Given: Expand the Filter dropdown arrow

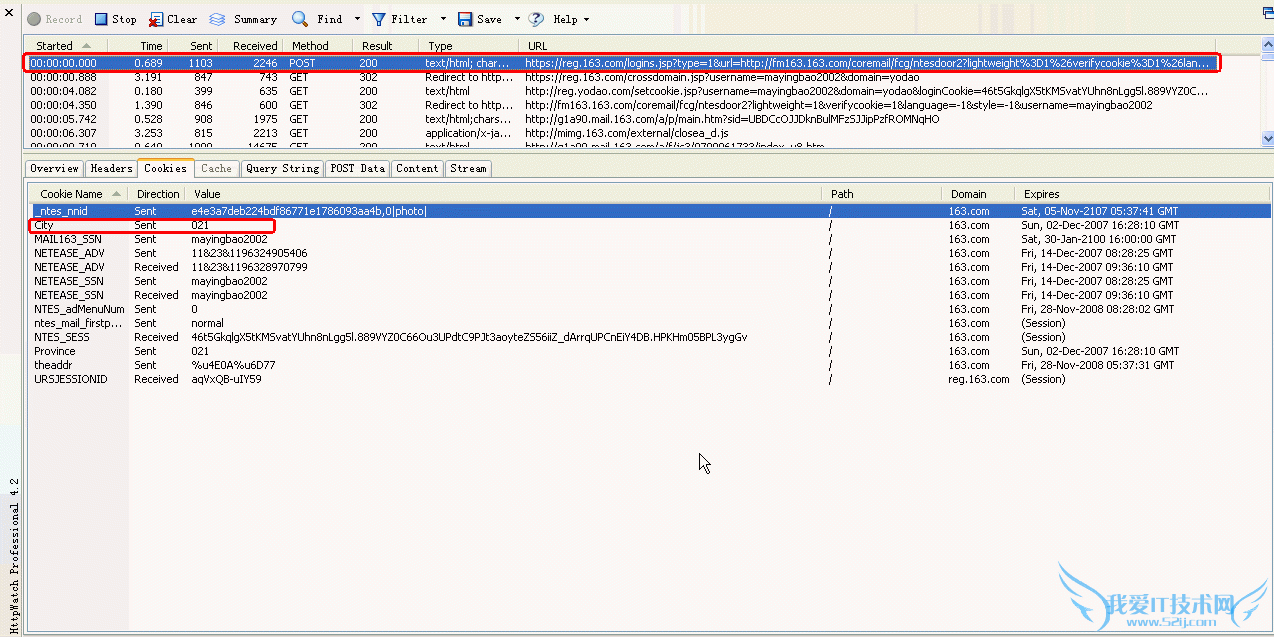Looking at the screenshot, I should point(443,19).
